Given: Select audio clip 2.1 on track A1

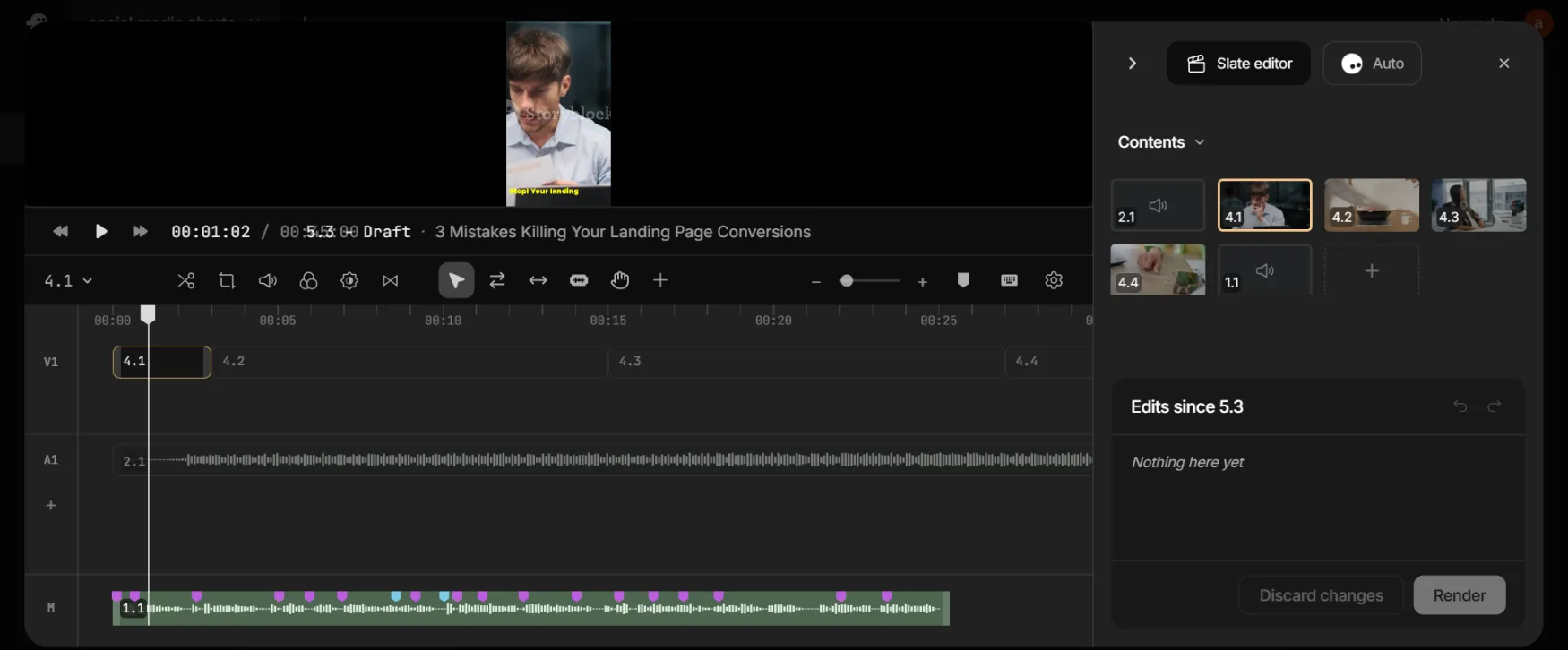Looking at the screenshot, I should pos(602,460).
